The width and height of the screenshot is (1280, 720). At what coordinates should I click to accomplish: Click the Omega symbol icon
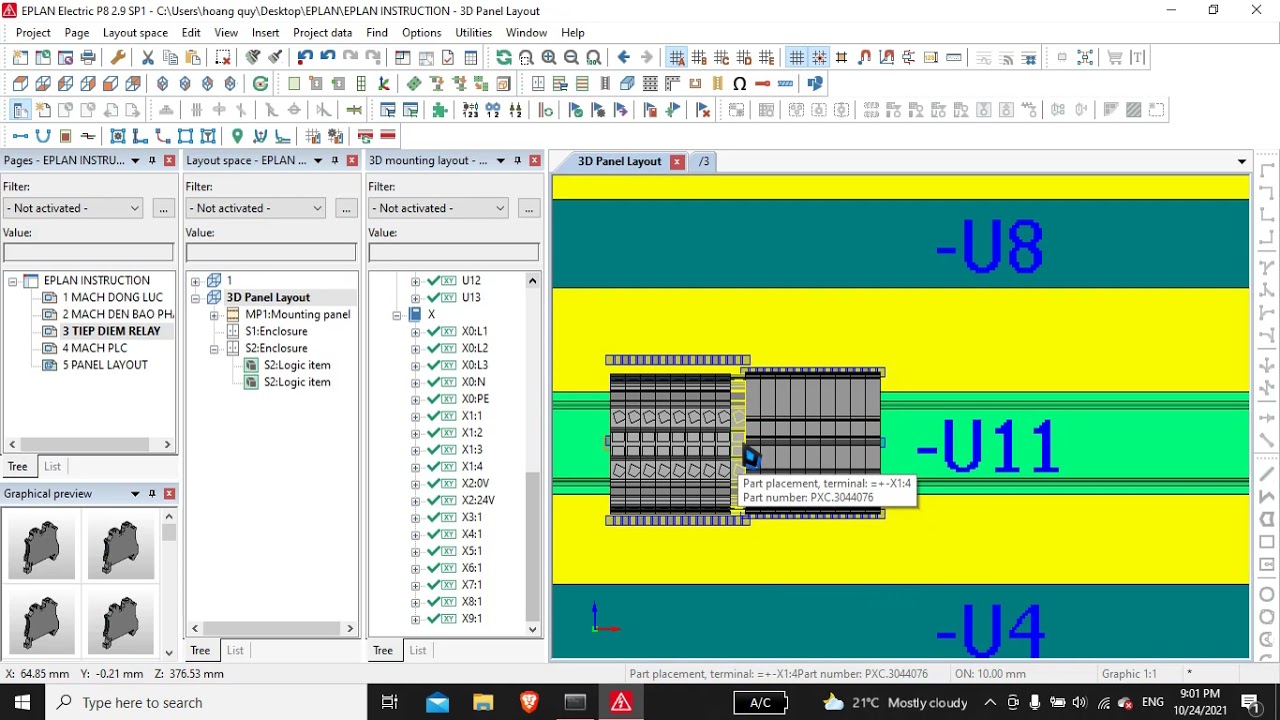[740, 84]
